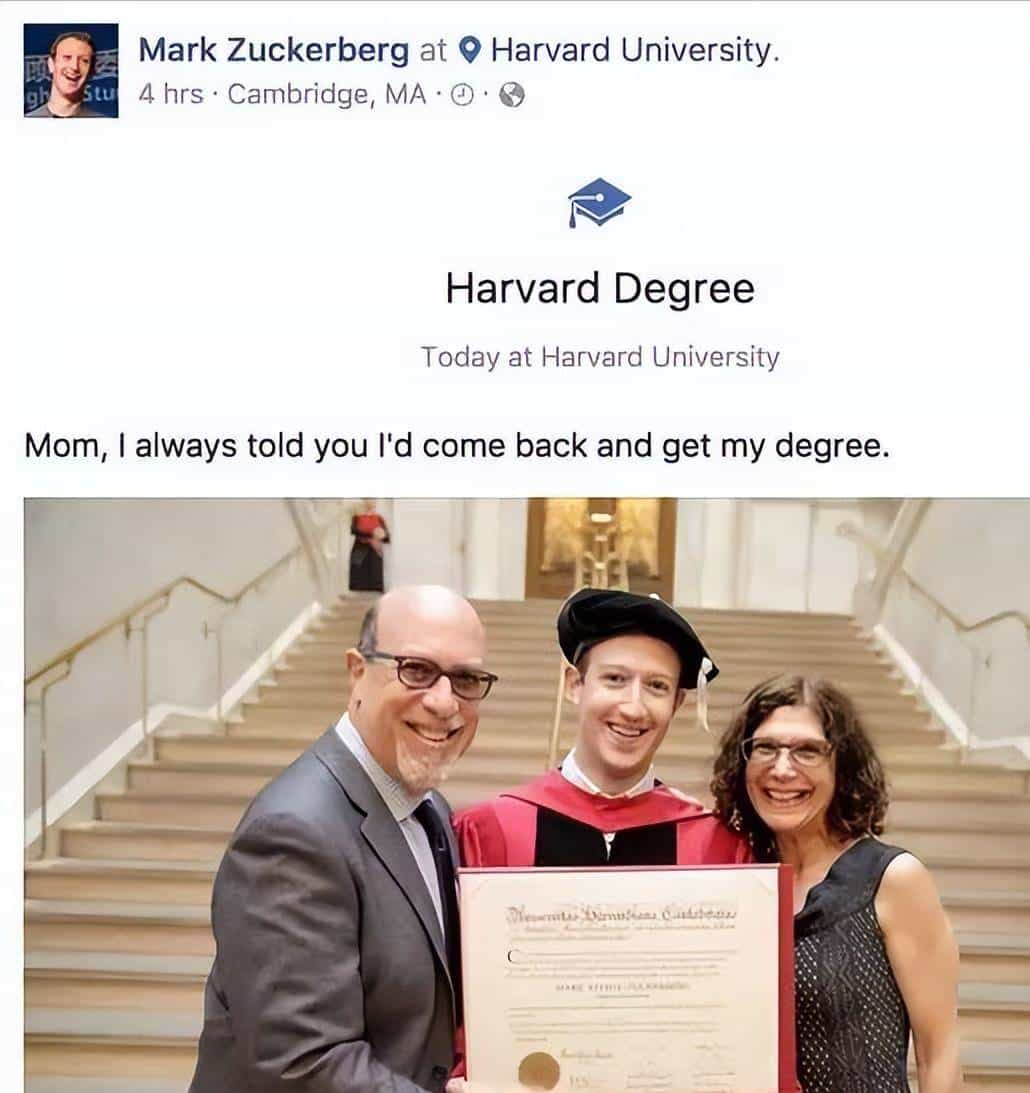This screenshot has width=1030, height=1093.
Task: Click the '4 hrs' post timestamp
Action: coord(171,95)
